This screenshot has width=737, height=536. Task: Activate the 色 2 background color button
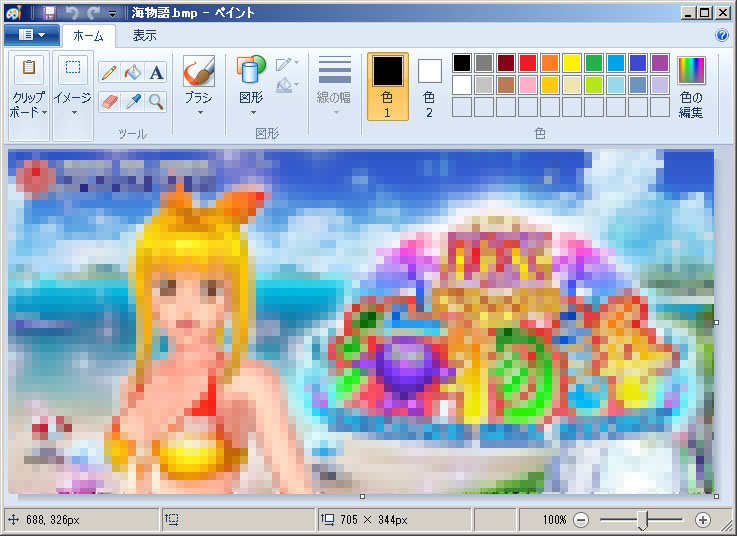coord(429,87)
